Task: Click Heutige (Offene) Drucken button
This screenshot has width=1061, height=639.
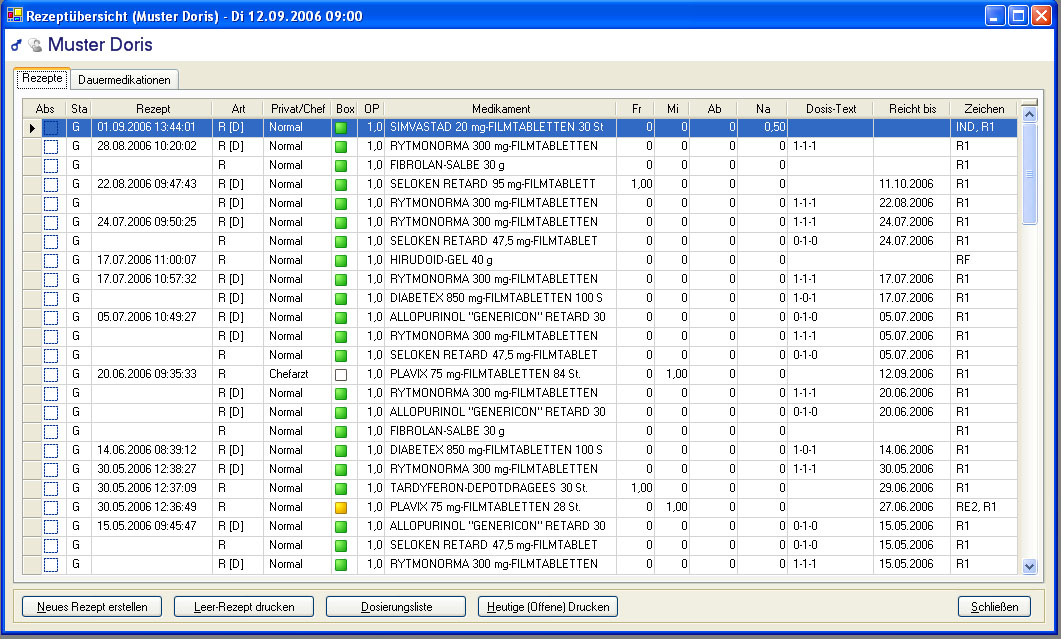Action: click(x=548, y=607)
